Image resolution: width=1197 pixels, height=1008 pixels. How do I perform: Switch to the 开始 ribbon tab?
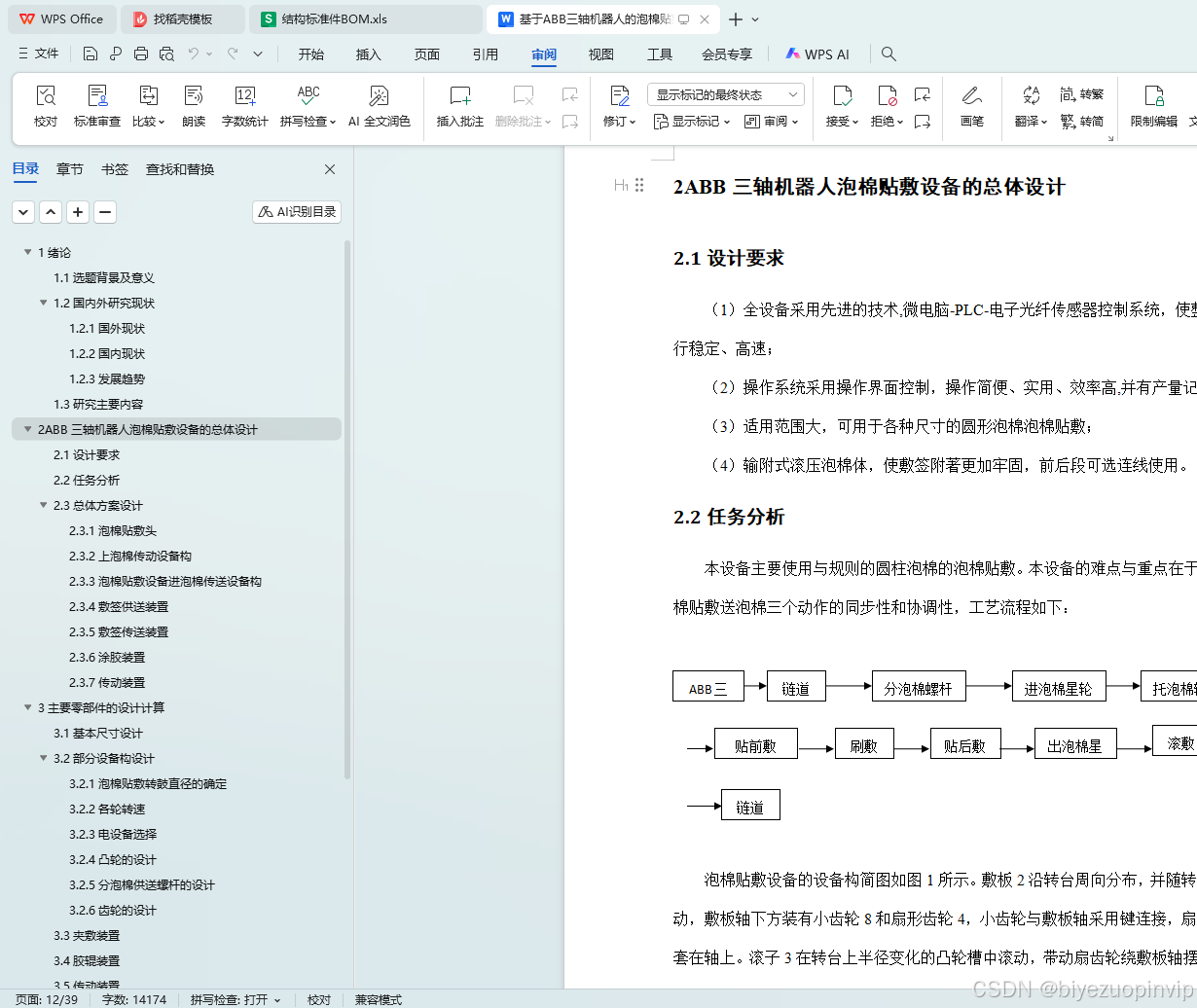coord(311,54)
